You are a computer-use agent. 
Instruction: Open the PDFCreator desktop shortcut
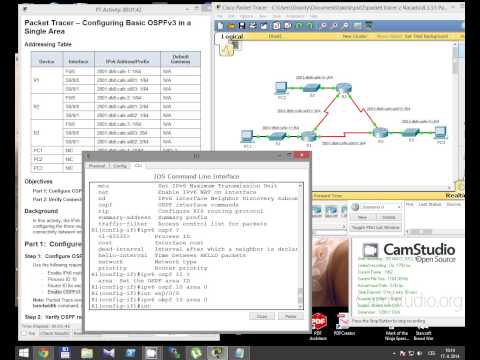click(x=344, y=324)
